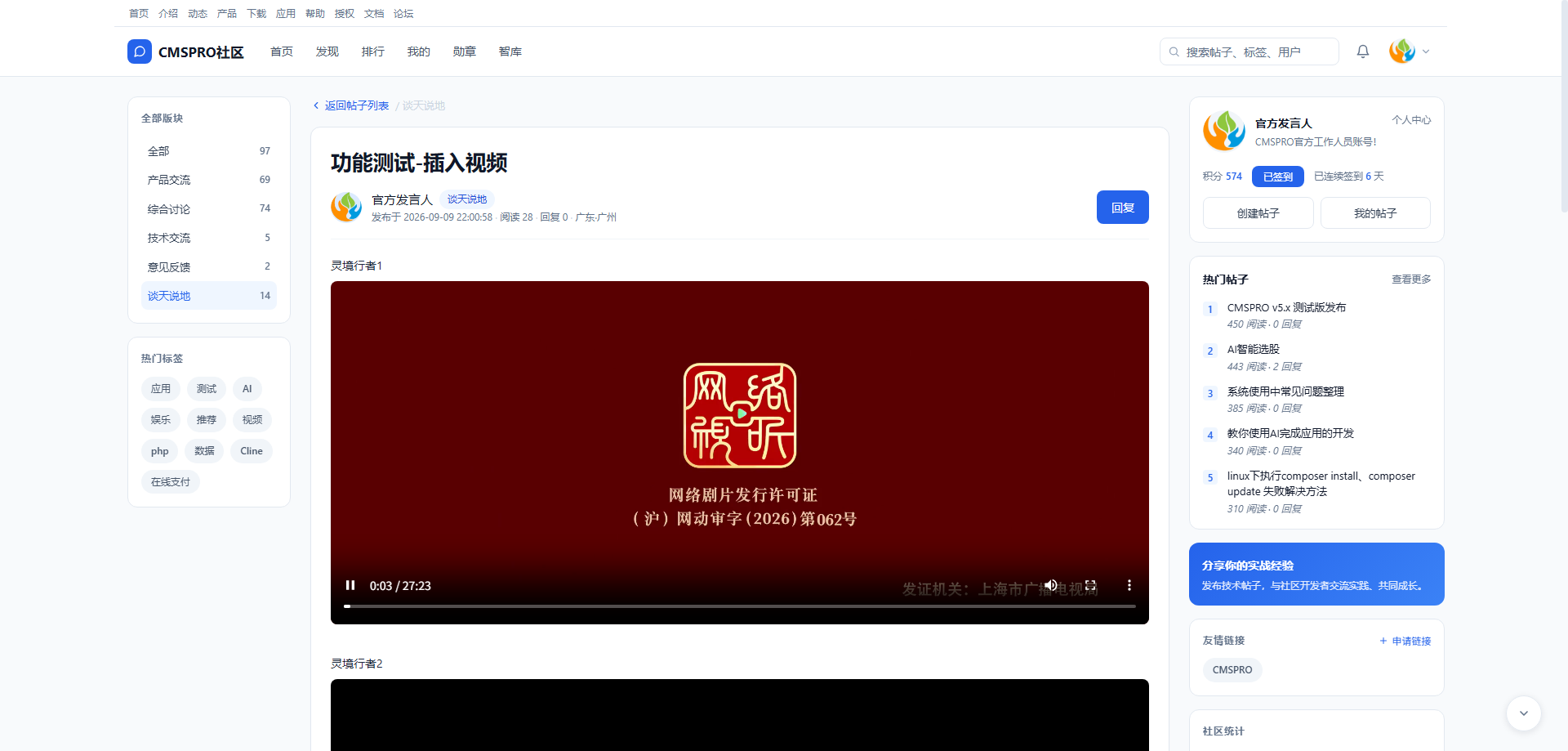The width and height of the screenshot is (1568, 751).
Task: Open hot post AI智能选股
Action: click(1254, 350)
